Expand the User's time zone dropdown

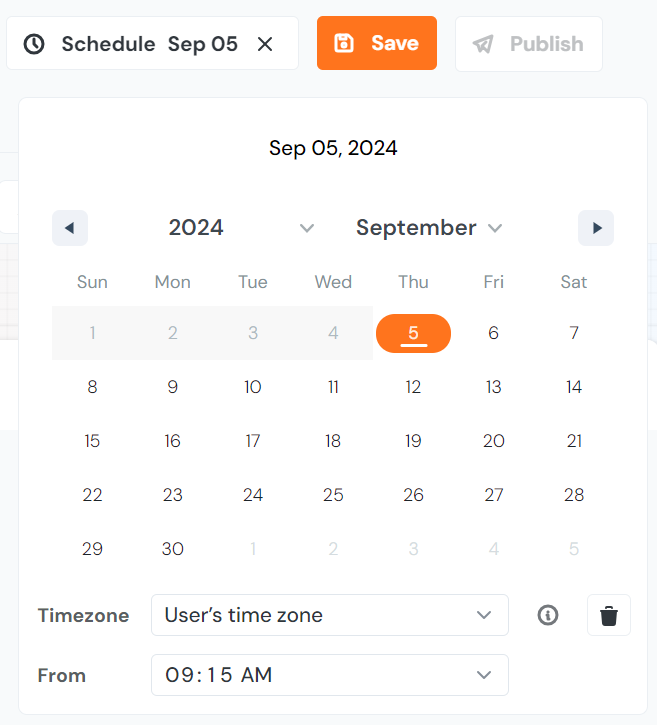(x=329, y=615)
